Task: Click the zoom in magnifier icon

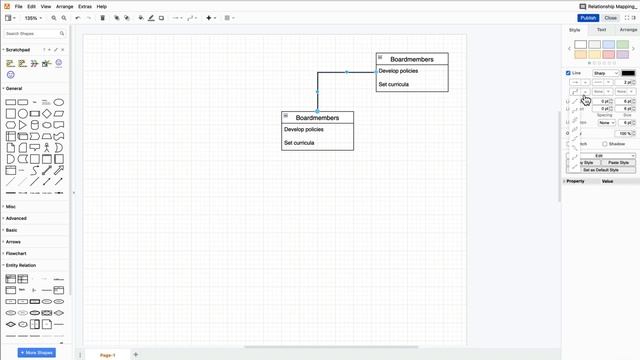Action: 54,18
